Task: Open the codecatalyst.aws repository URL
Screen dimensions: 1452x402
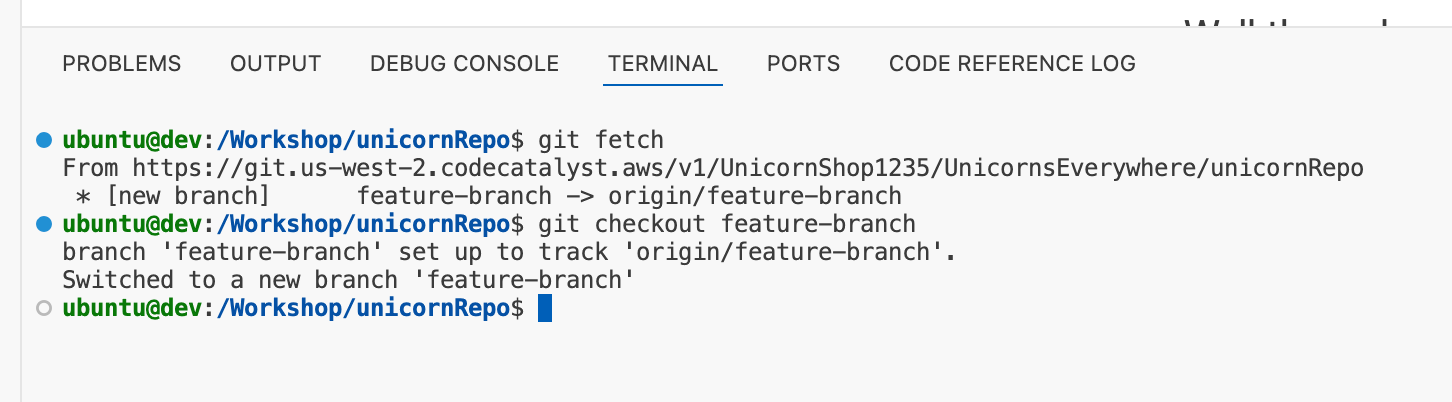Action: click(748, 167)
